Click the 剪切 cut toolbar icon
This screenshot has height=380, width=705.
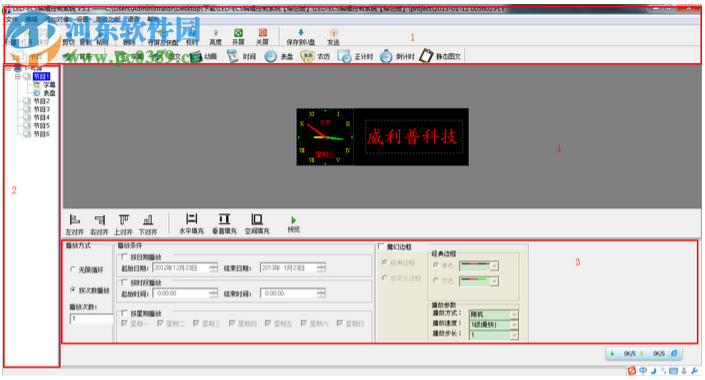click(69, 37)
